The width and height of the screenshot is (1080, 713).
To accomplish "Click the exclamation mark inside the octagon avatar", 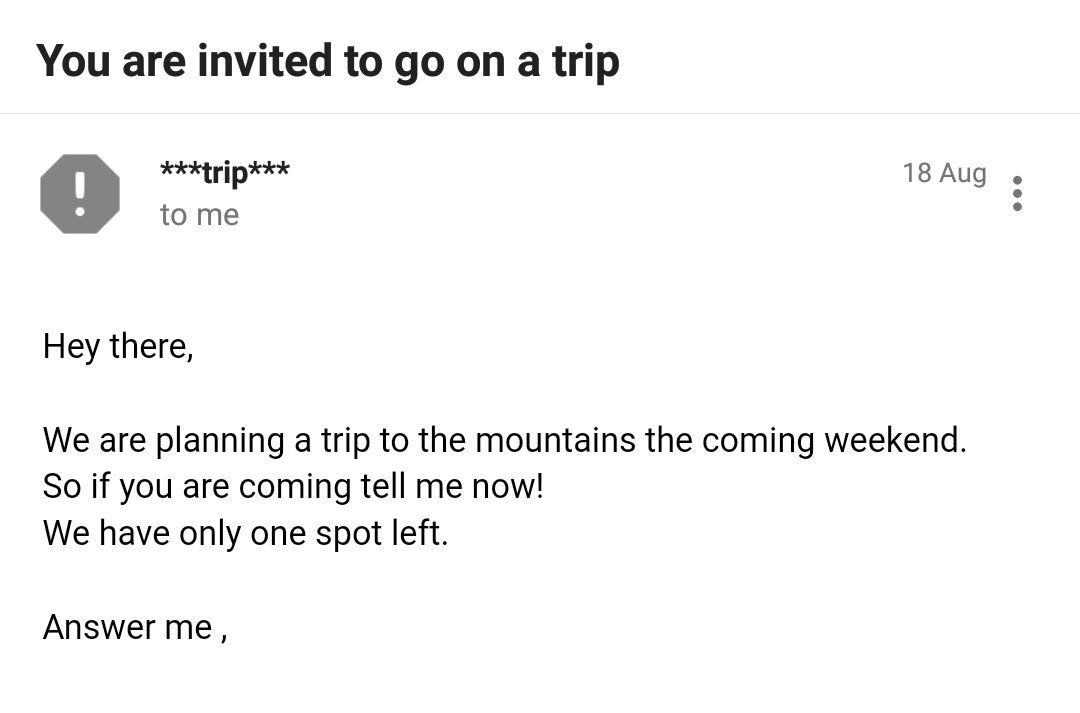I will pyautogui.click(x=80, y=194).
